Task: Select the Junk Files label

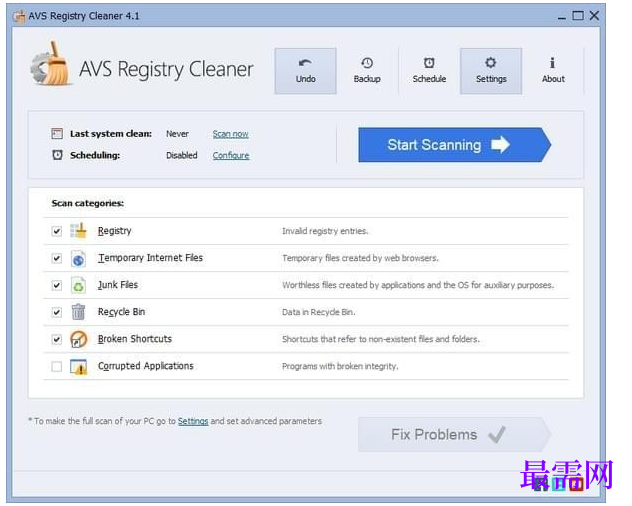Action: point(118,285)
